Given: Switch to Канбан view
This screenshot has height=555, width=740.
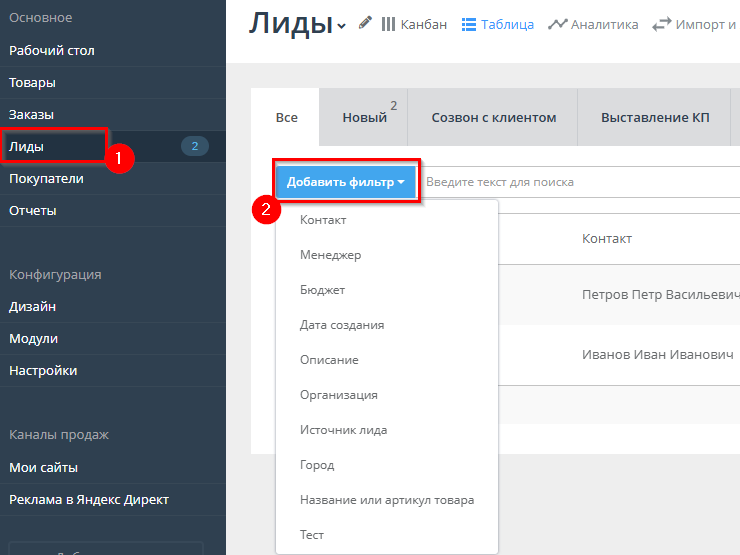Looking at the screenshot, I should click(x=414, y=24).
